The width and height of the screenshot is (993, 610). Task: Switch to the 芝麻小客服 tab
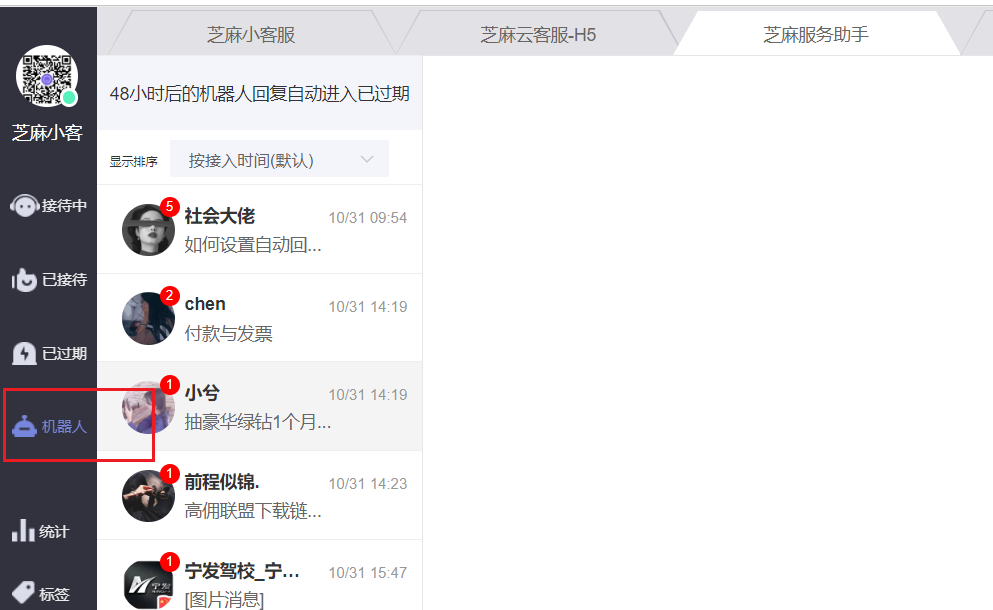coord(251,34)
